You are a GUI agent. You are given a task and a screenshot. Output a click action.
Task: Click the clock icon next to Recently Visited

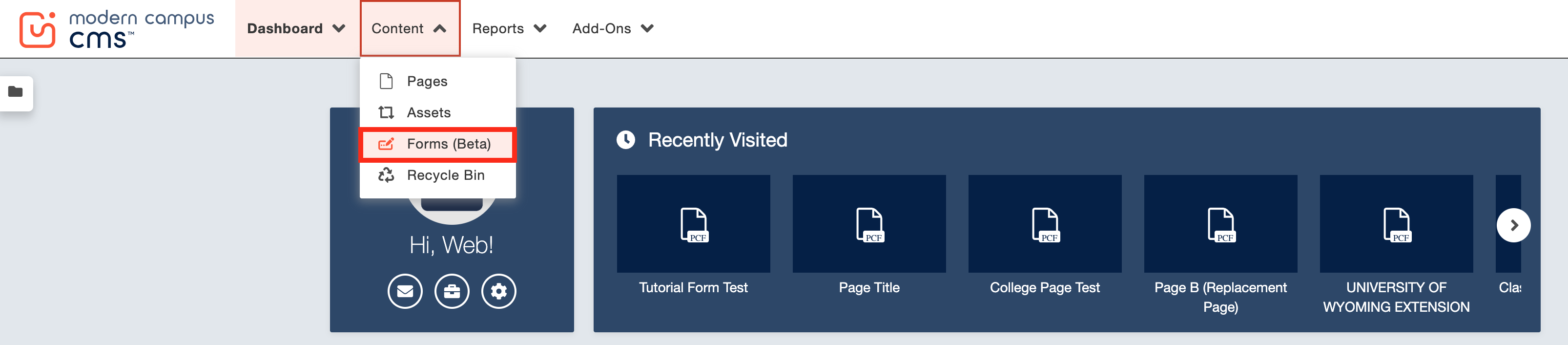(626, 140)
